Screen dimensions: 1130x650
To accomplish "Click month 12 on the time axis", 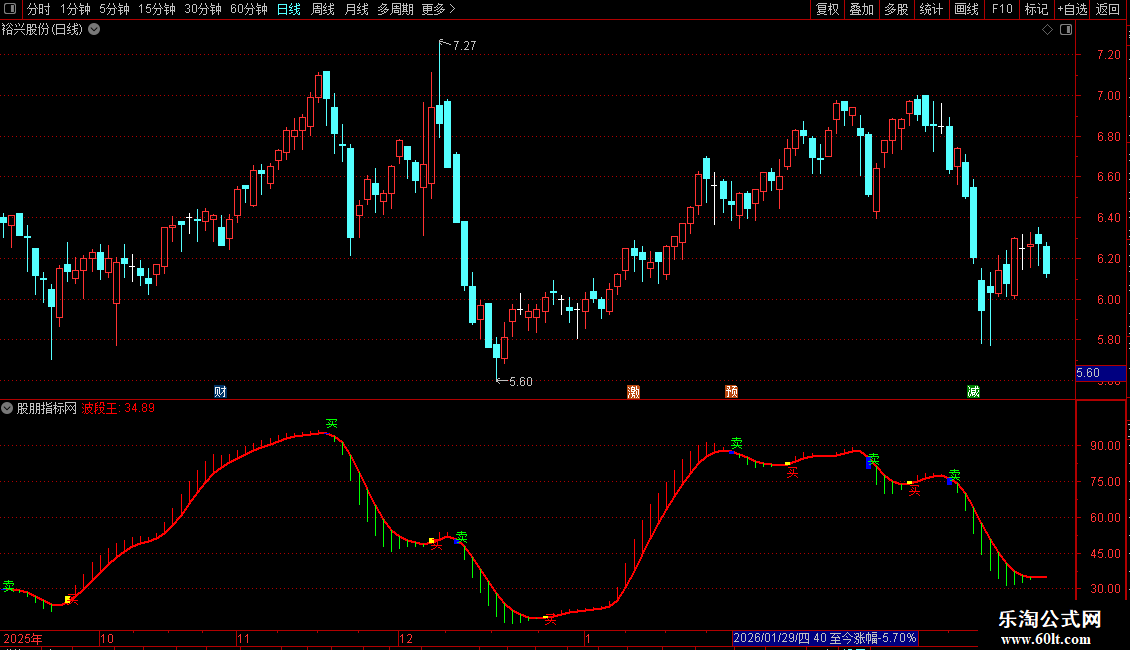I will 406,638.
